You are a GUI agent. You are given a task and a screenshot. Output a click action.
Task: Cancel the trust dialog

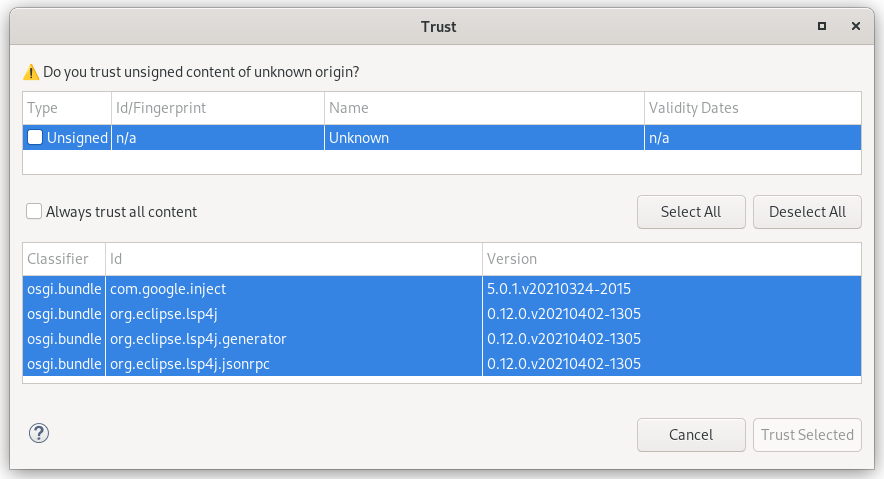click(691, 435)
